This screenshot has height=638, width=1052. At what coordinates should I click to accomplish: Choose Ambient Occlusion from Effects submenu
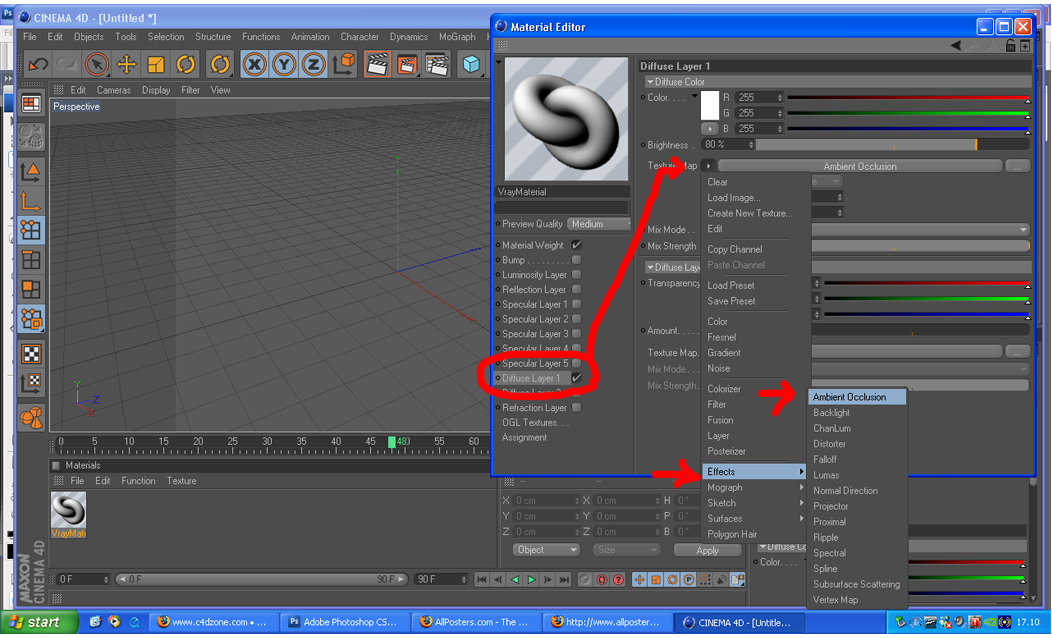point(857,396)
